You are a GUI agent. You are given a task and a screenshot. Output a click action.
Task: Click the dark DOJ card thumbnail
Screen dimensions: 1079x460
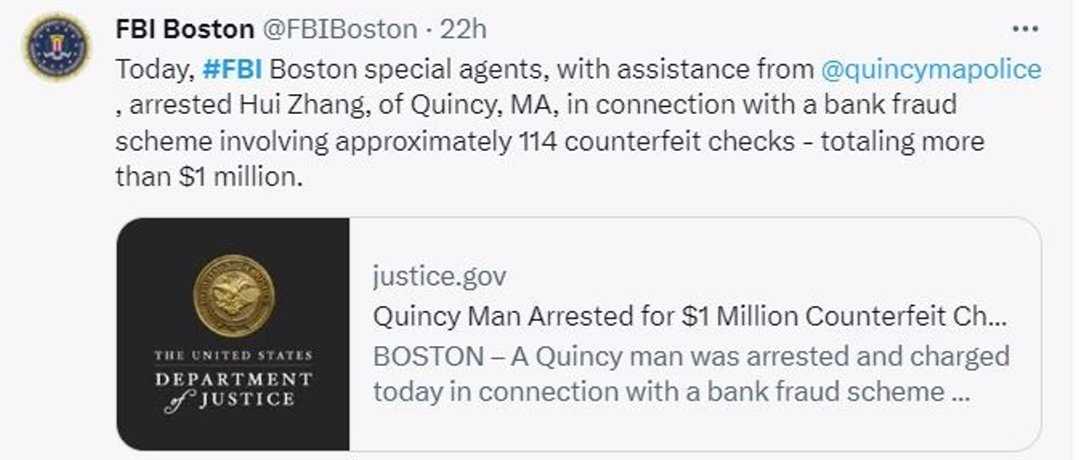pos(233,334)
